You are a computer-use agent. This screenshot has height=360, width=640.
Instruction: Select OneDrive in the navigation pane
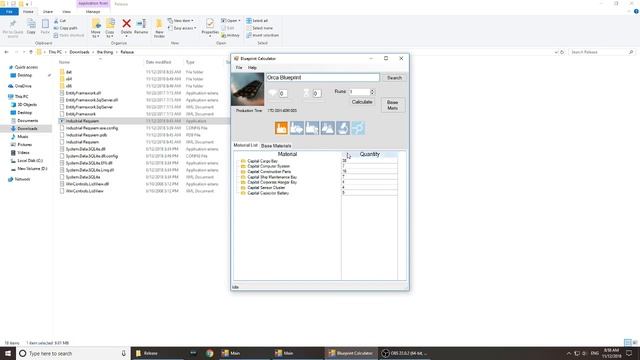pyautogui.click(x=23, y=86)
